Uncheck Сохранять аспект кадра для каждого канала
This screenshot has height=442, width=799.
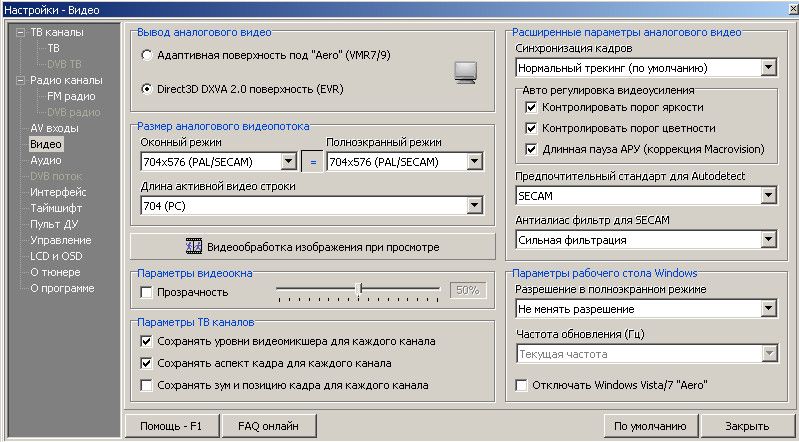click(x=148, y=363)
